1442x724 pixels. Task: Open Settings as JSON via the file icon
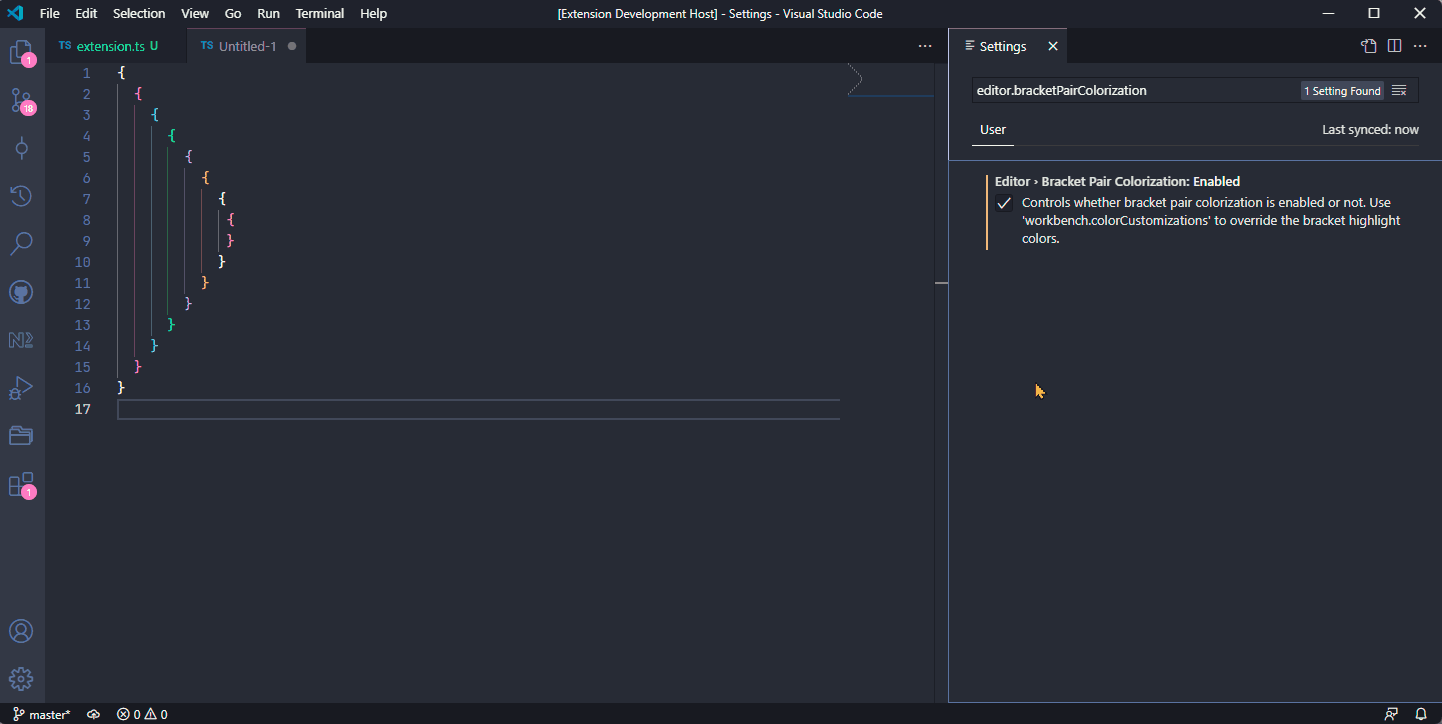click(x=1368, y=45)
